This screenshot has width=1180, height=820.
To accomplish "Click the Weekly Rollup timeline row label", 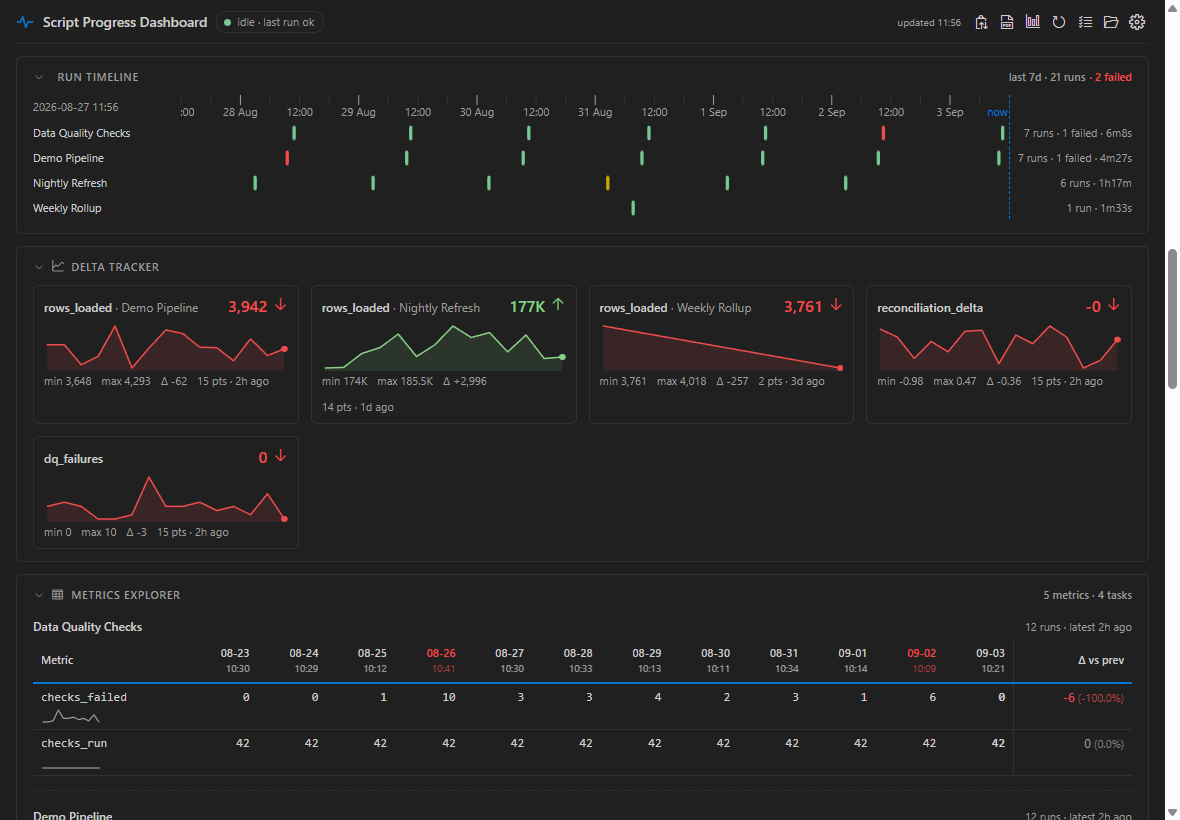I will click(67, 208).
